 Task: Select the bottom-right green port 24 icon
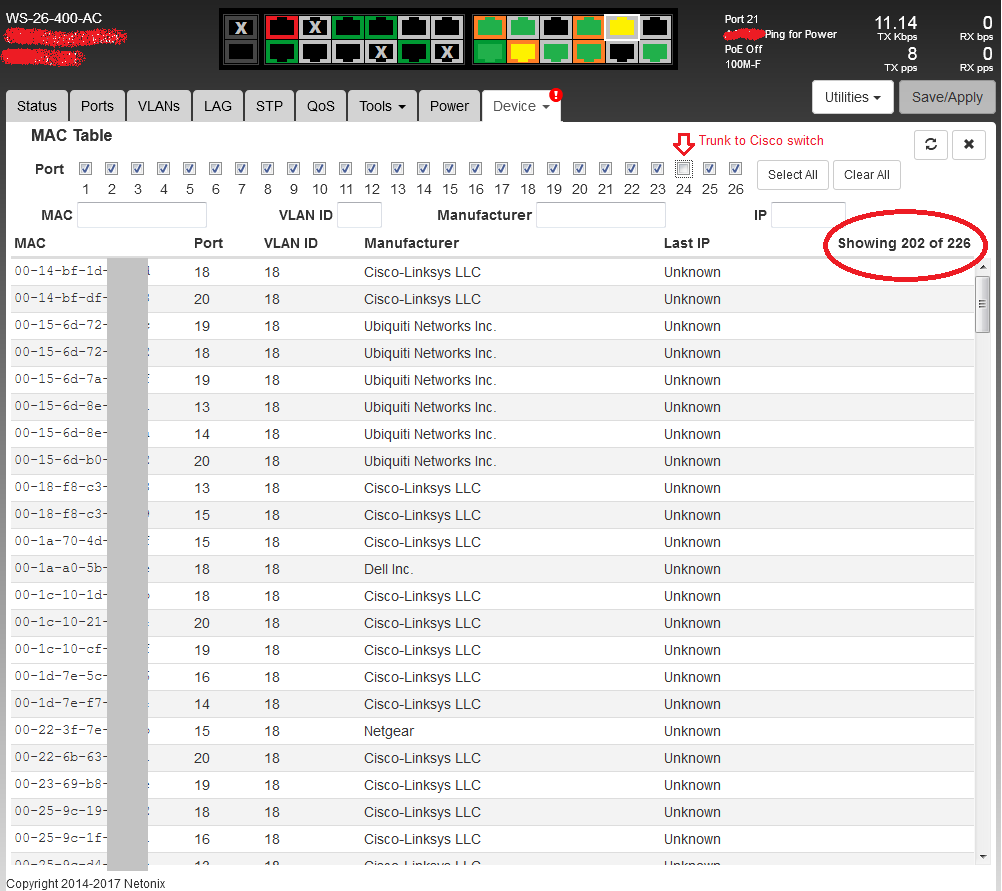coord(655,52)
